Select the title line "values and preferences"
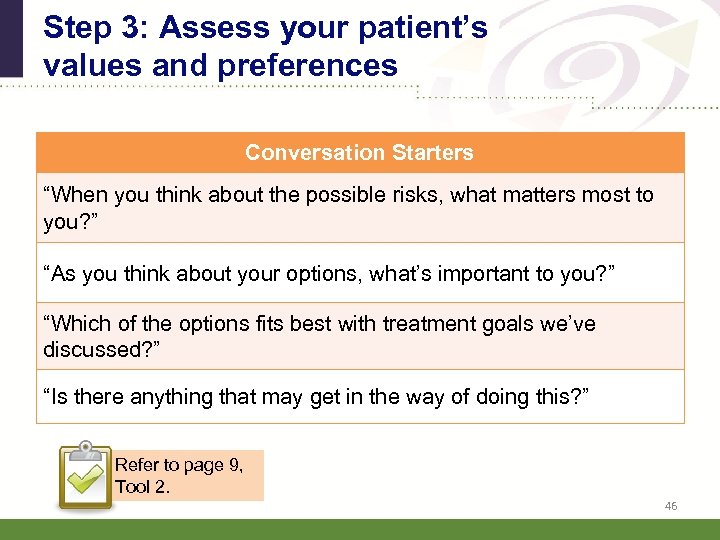This screenshot has width=720, height=540. 220,65
